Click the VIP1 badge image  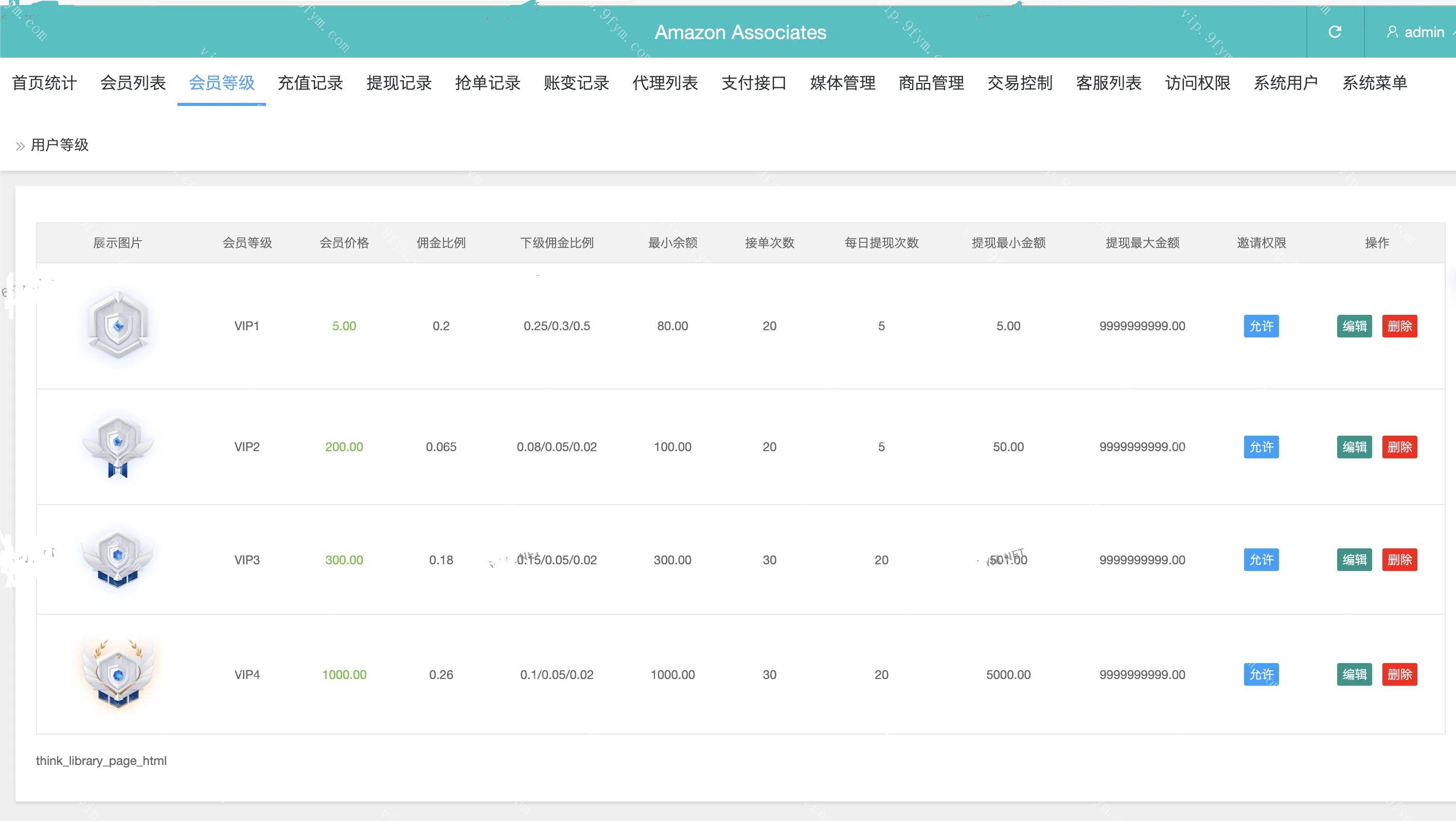point(118,326)
